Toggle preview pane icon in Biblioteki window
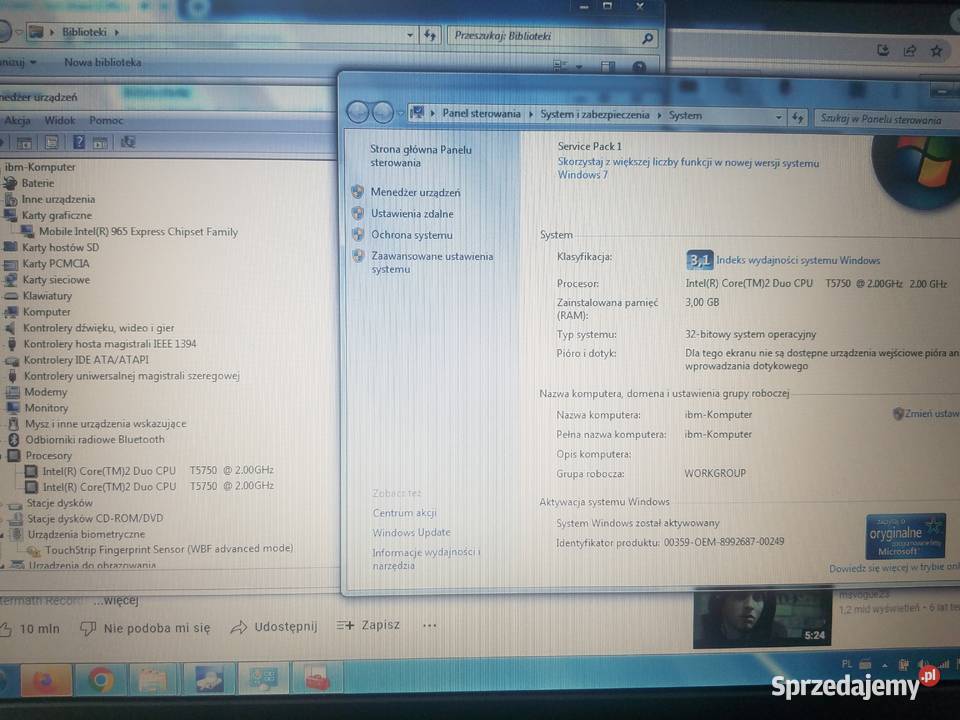 608,66
